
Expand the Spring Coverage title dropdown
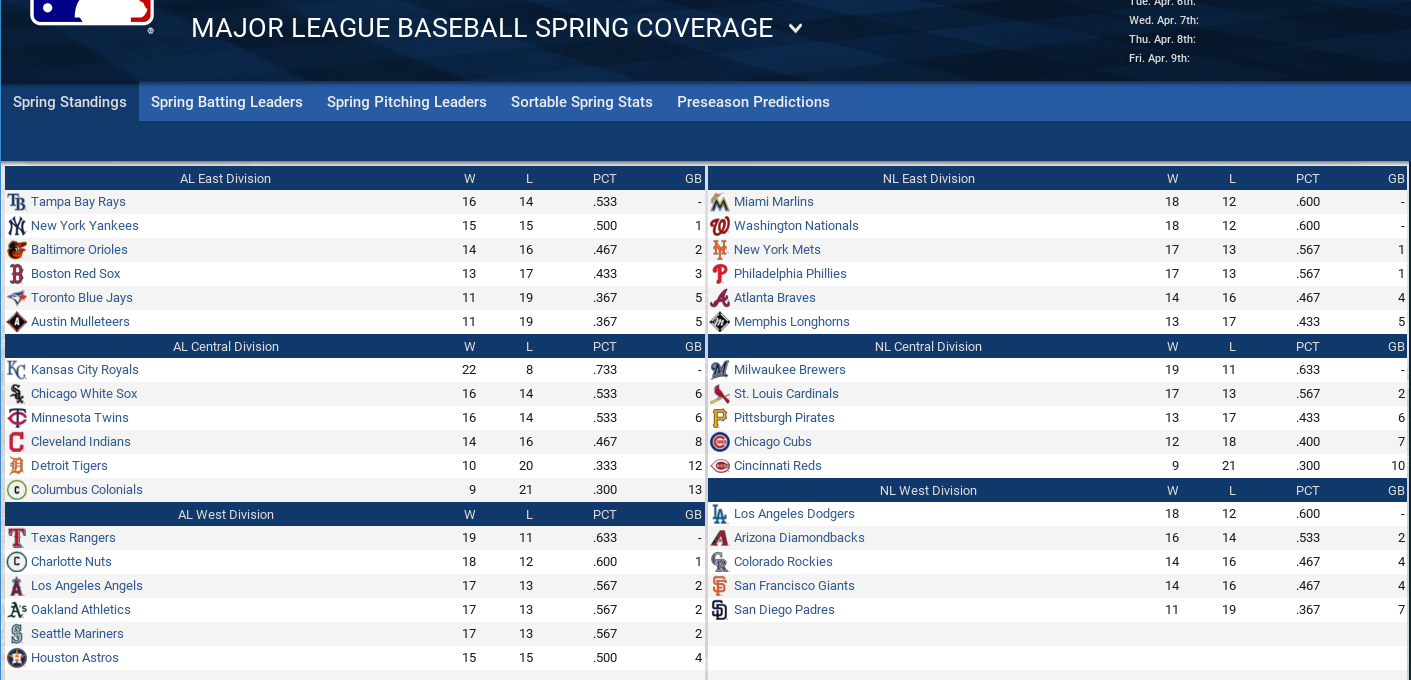point(795,29)
